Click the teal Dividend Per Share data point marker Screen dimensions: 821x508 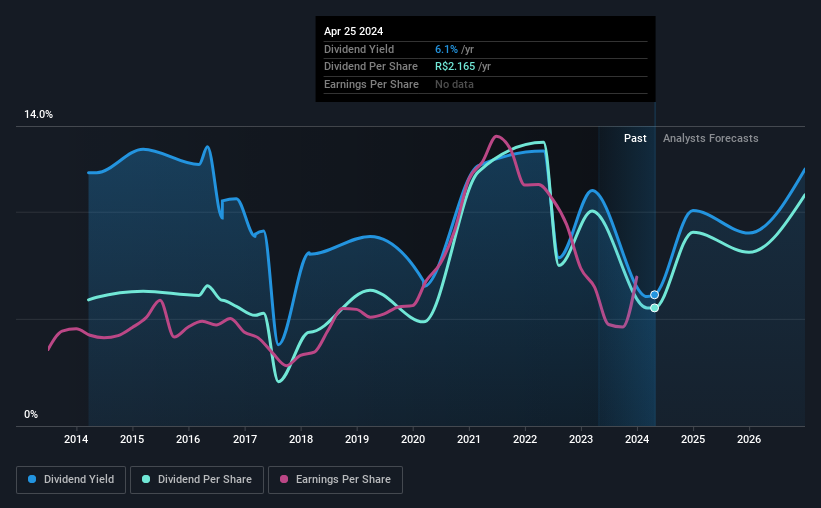[x=654, y=308]
